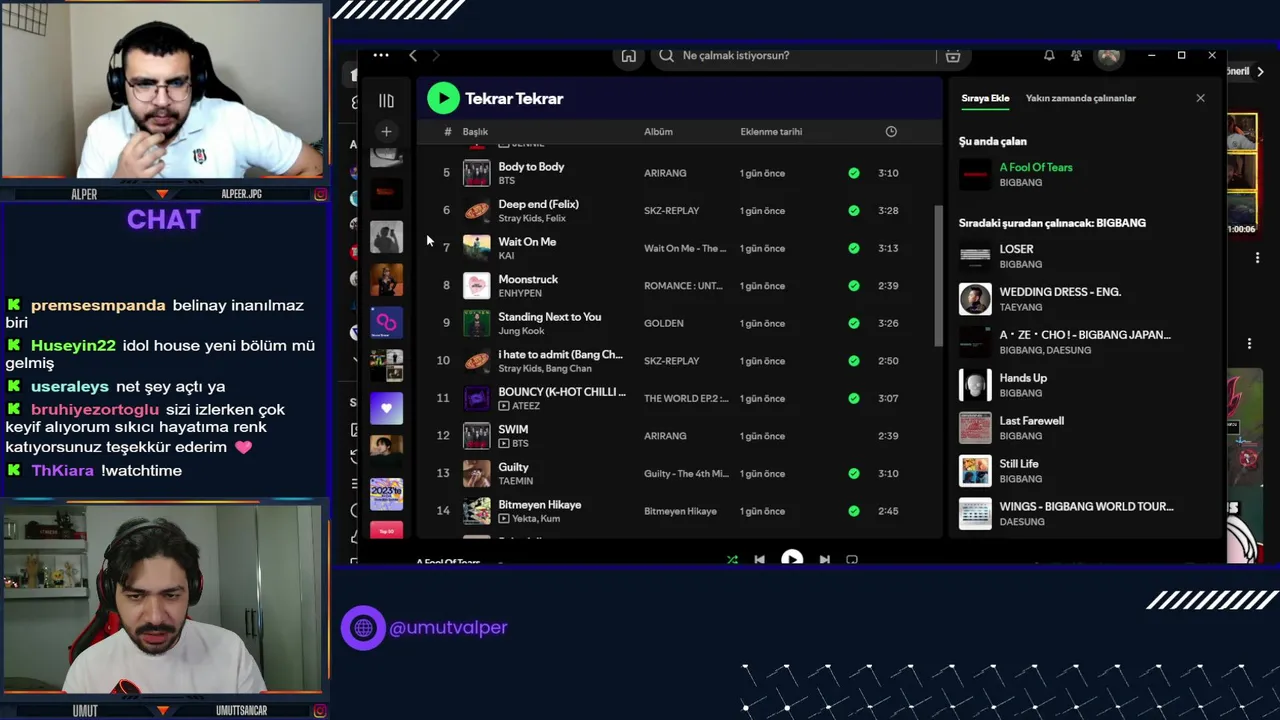Close the queue panel

pyautogui.click(x=1200, y=98)
